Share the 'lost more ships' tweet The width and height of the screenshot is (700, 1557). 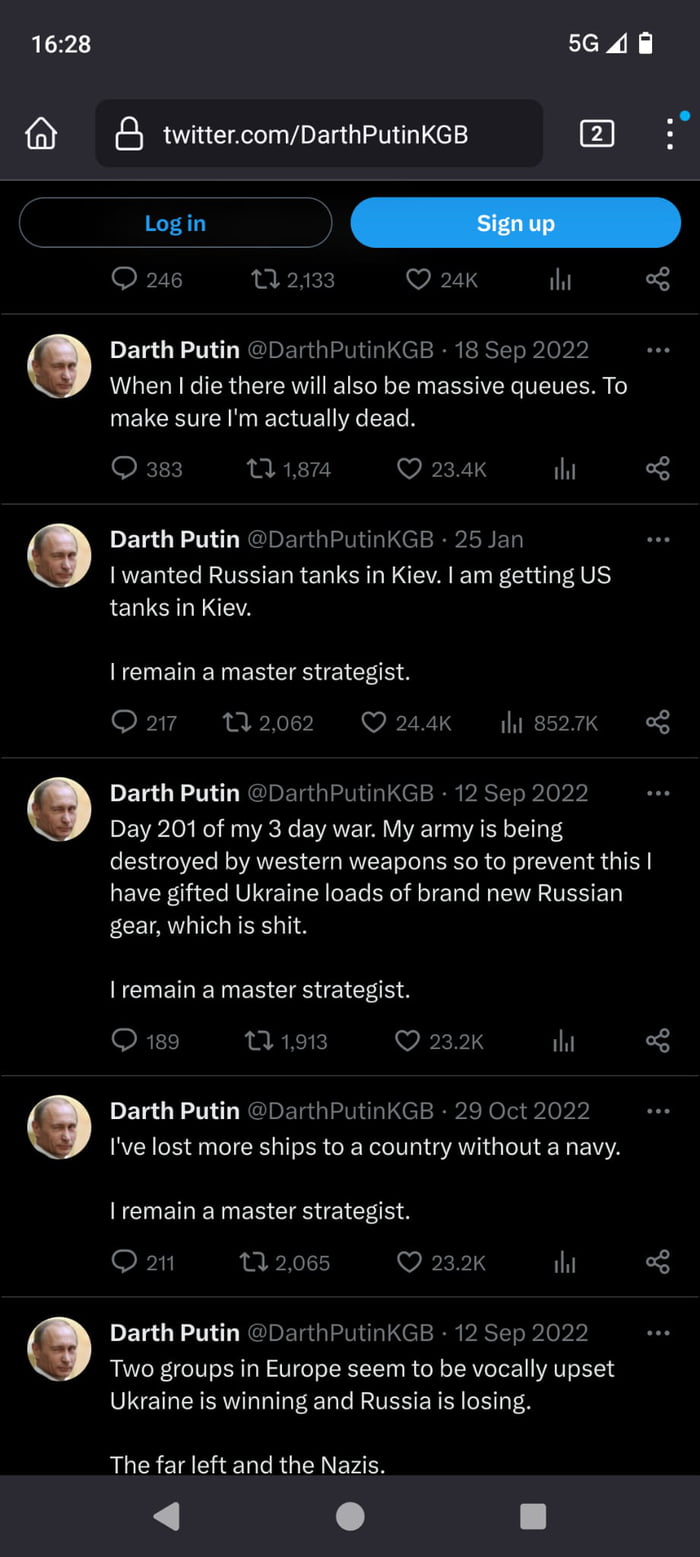pyautogui.click(x=657, y=1262)
